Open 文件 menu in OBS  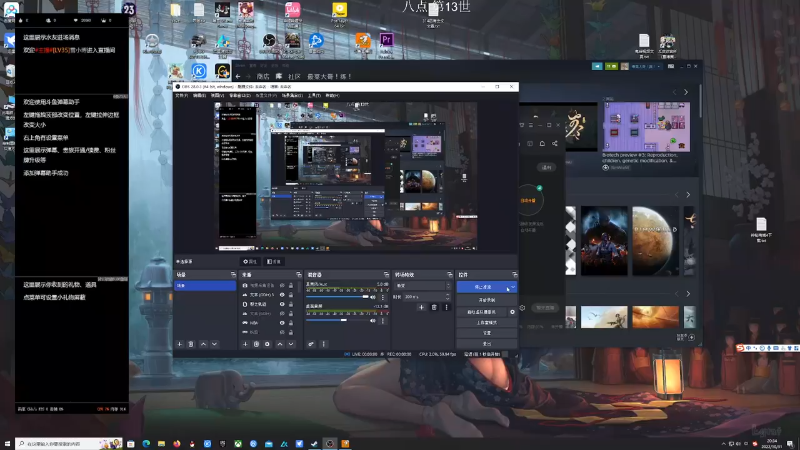182,95
